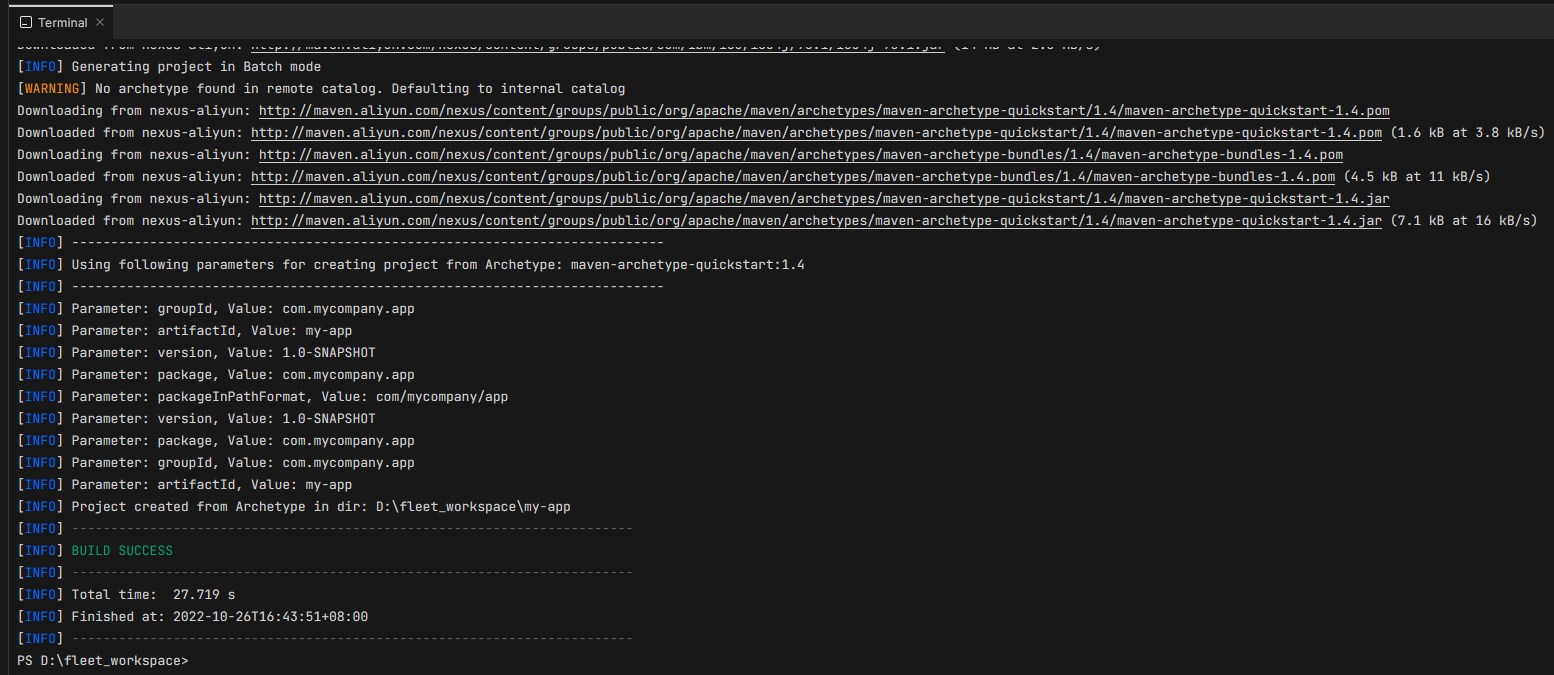Open the 'Downloading' maven-archetype-bundles-1.4.pom link
The width and height of the screenshot is (1554, 675).
(800, 155)
